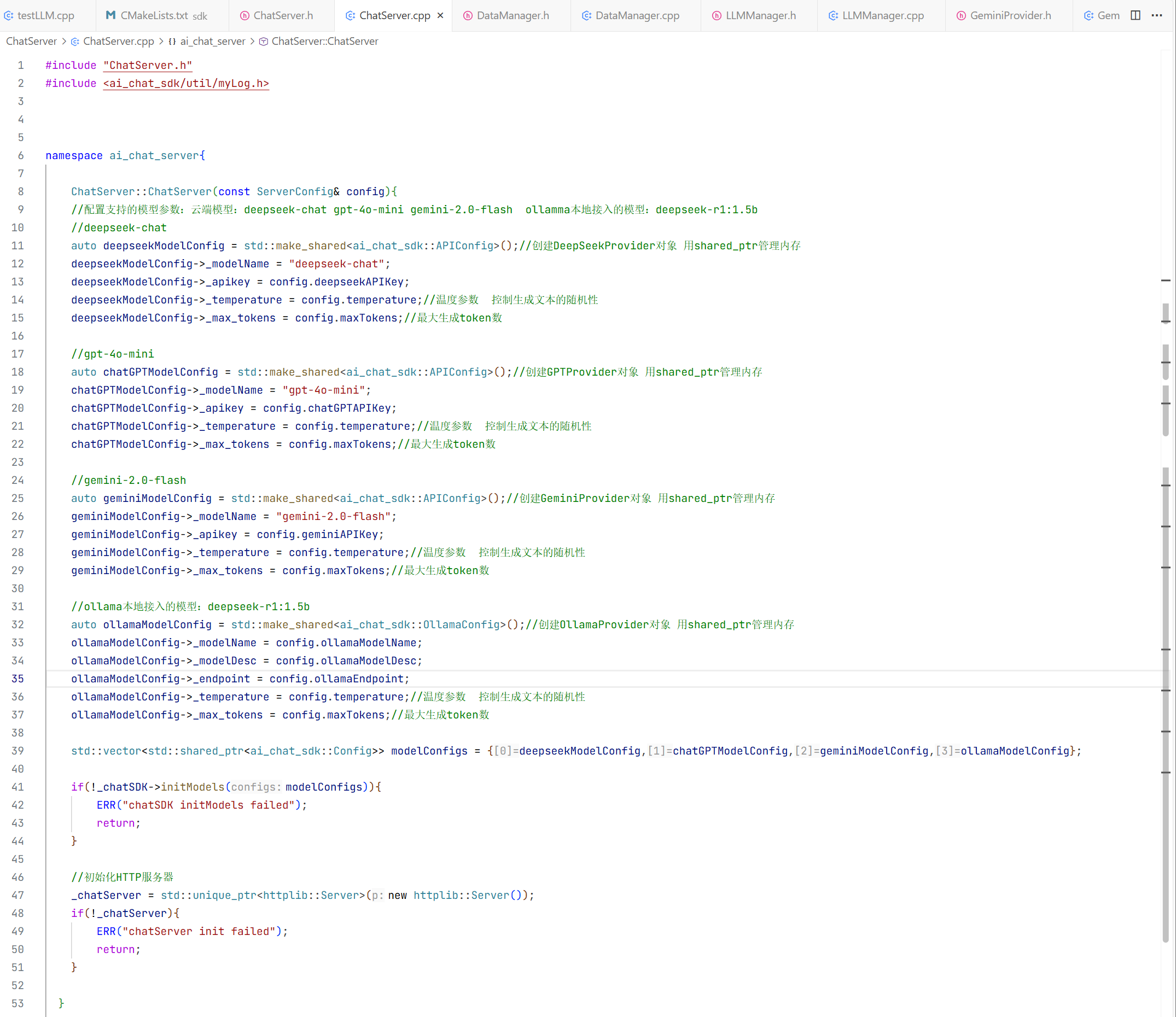The width and height of the screenshot is (1176, 1017).
Task: Click the ChatServer.cpp file breadcrumb
Action: pyautogui.click(x=118, y=41)
